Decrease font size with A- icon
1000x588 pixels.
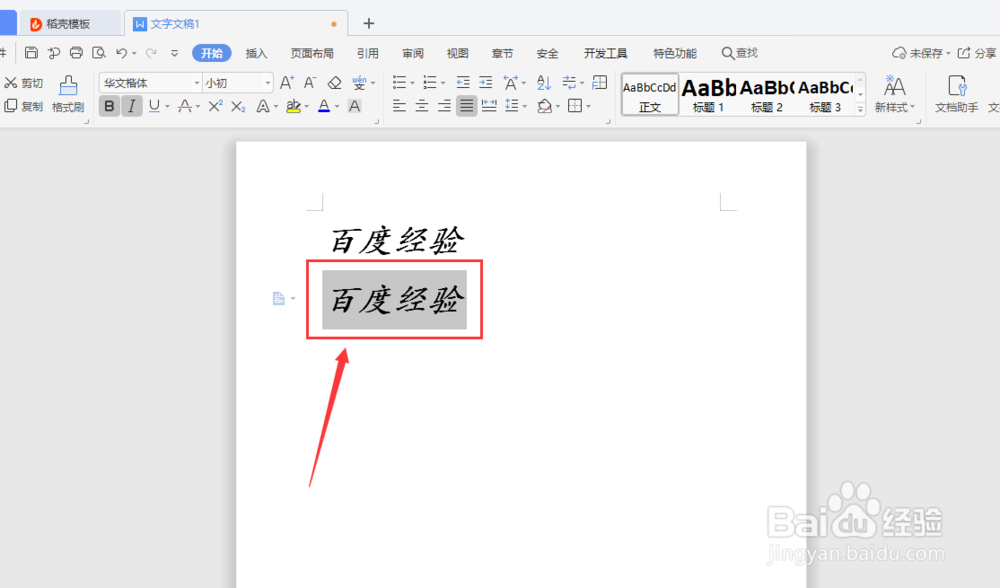point(310,83)
